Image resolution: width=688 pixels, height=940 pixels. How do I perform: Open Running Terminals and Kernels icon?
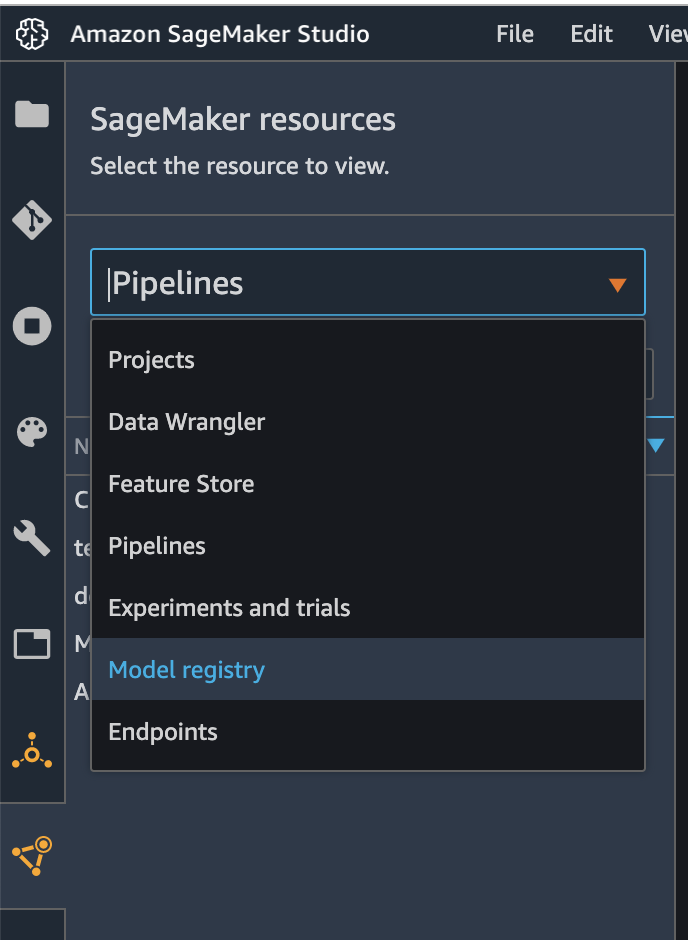(x=32, y=326)
